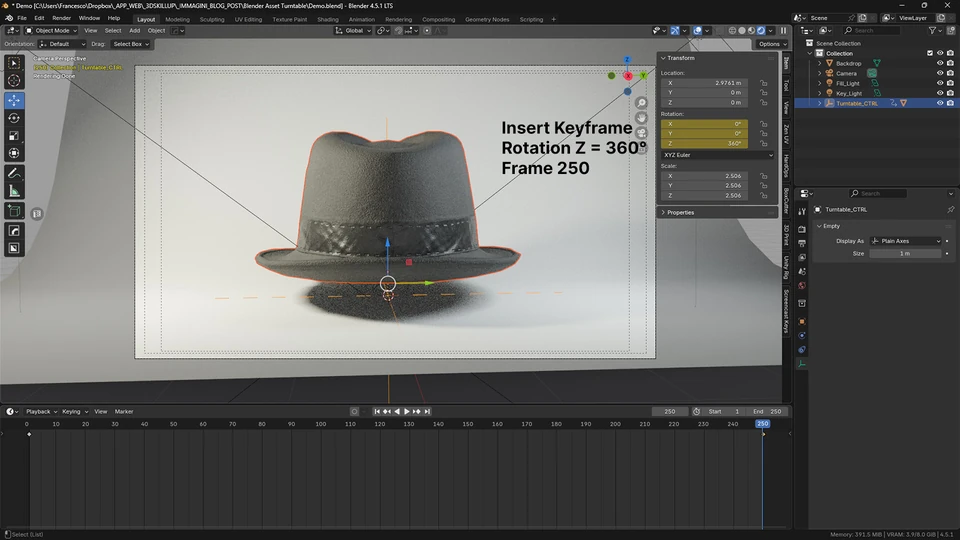
Task: Activate the Scale tool
Action: [14, 136]
